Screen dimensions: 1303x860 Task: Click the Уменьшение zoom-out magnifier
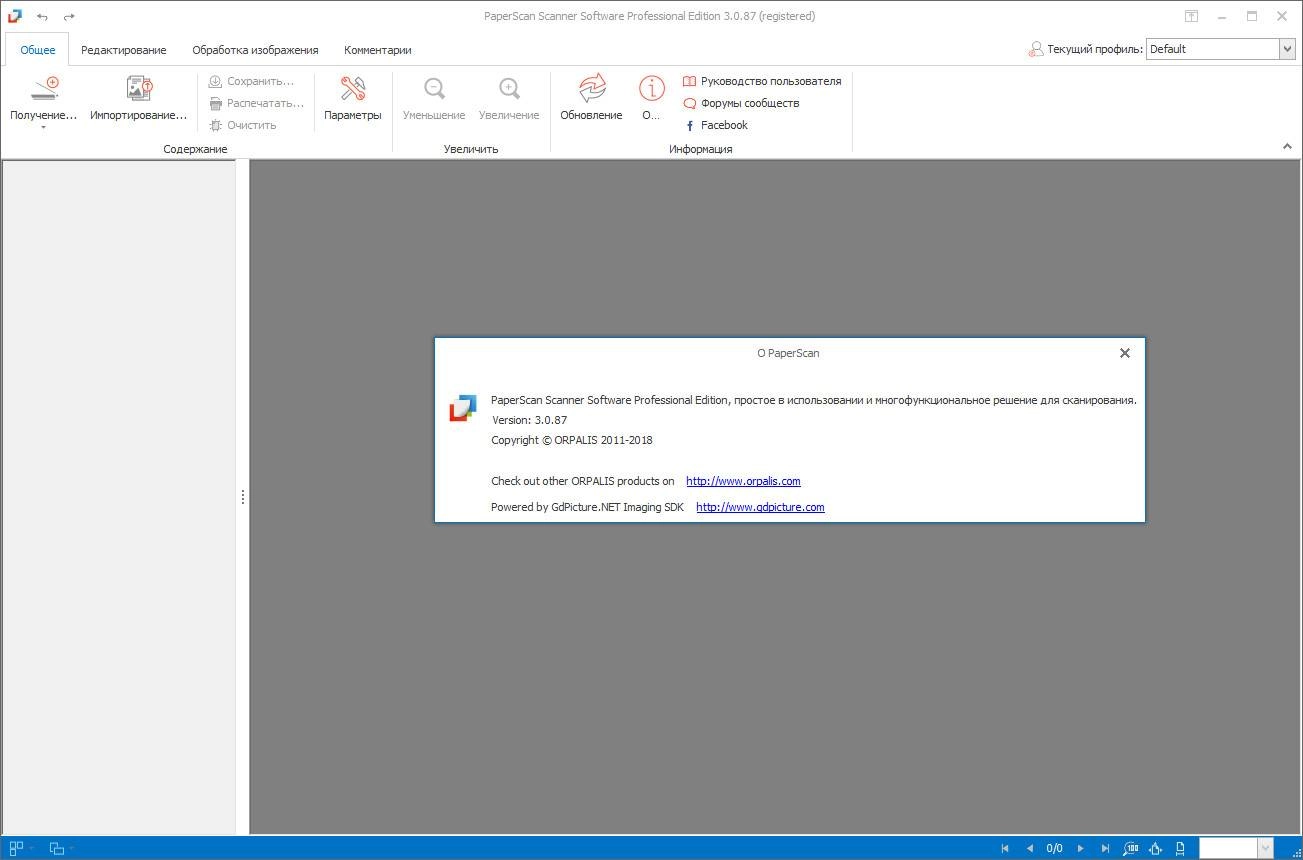(434, 89)
